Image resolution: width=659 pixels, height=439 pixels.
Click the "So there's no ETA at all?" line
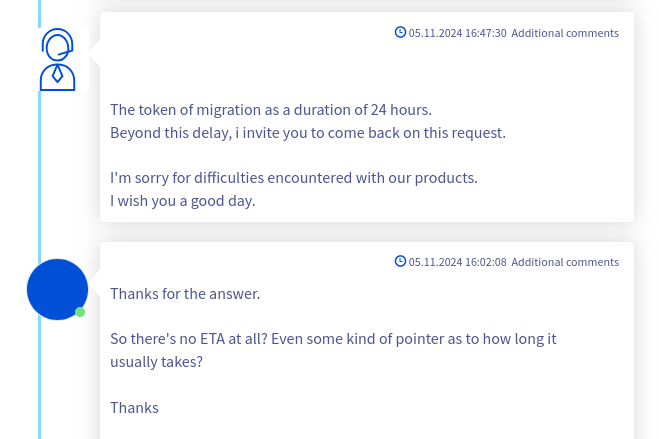click(x=332, y=339)
